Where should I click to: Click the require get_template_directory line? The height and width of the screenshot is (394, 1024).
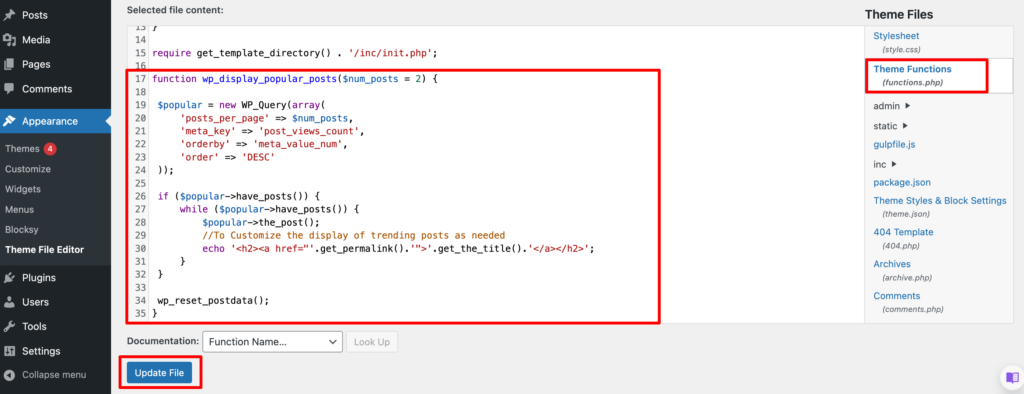294,53
